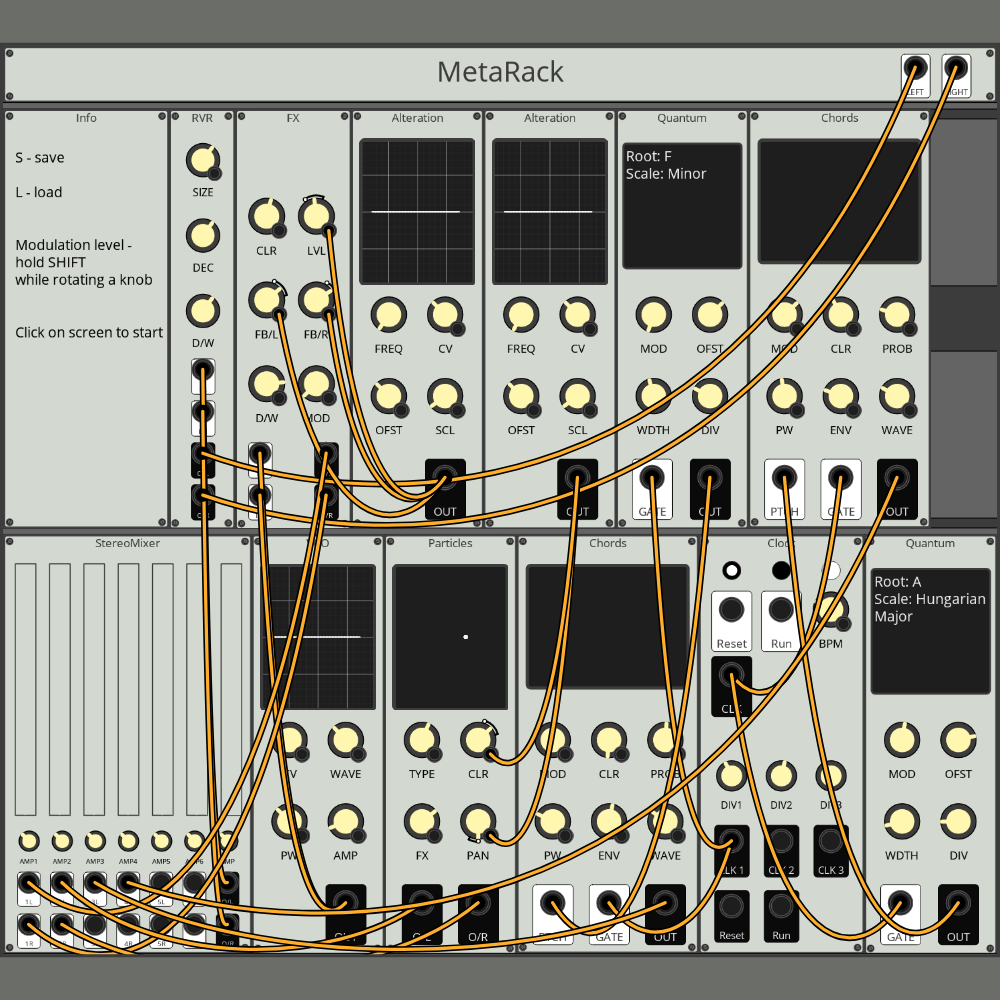
Task: Click the FX knob on Particles module
Action: point(421,822)
